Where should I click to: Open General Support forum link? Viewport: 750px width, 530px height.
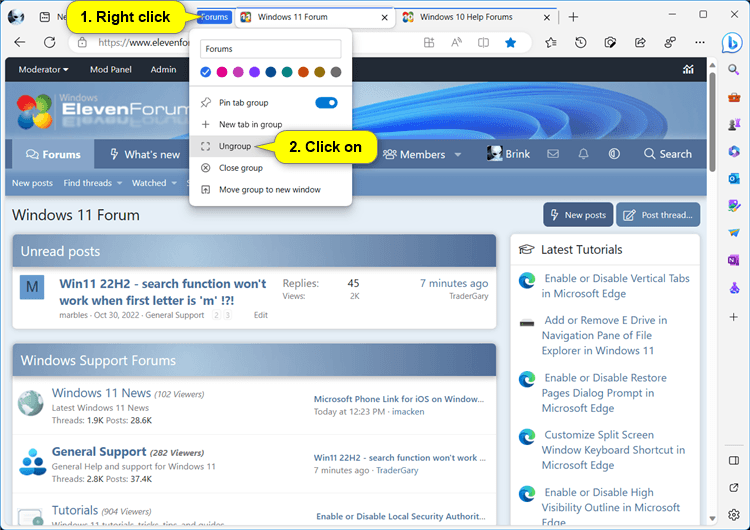pos(99,452)
